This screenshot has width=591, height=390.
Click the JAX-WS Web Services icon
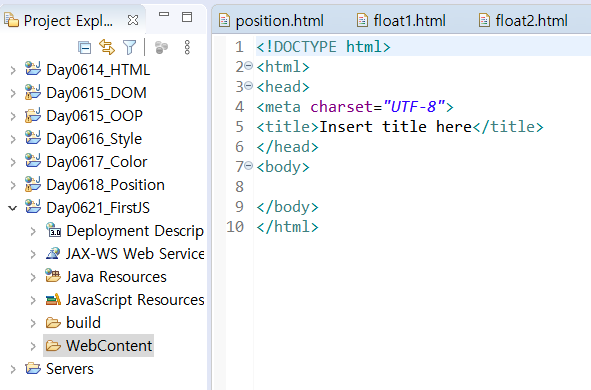[53, 253]
